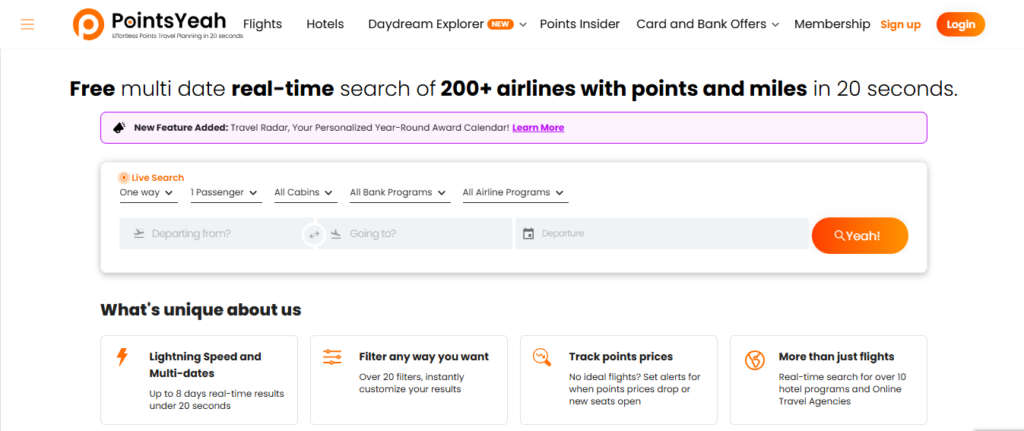Click the filter sliders icon

332,357
